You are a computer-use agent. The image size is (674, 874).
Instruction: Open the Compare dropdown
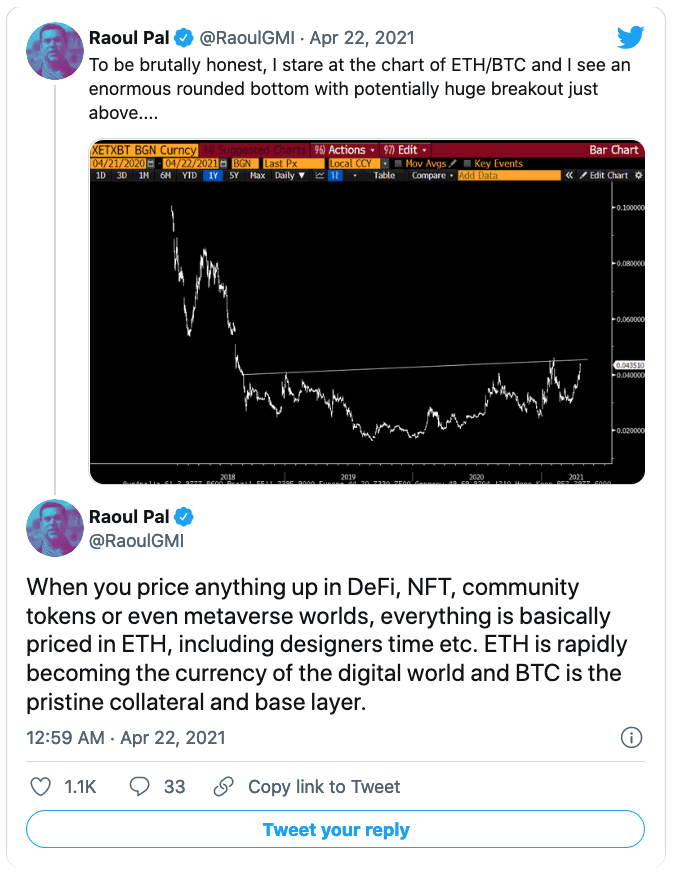point(433,175)
